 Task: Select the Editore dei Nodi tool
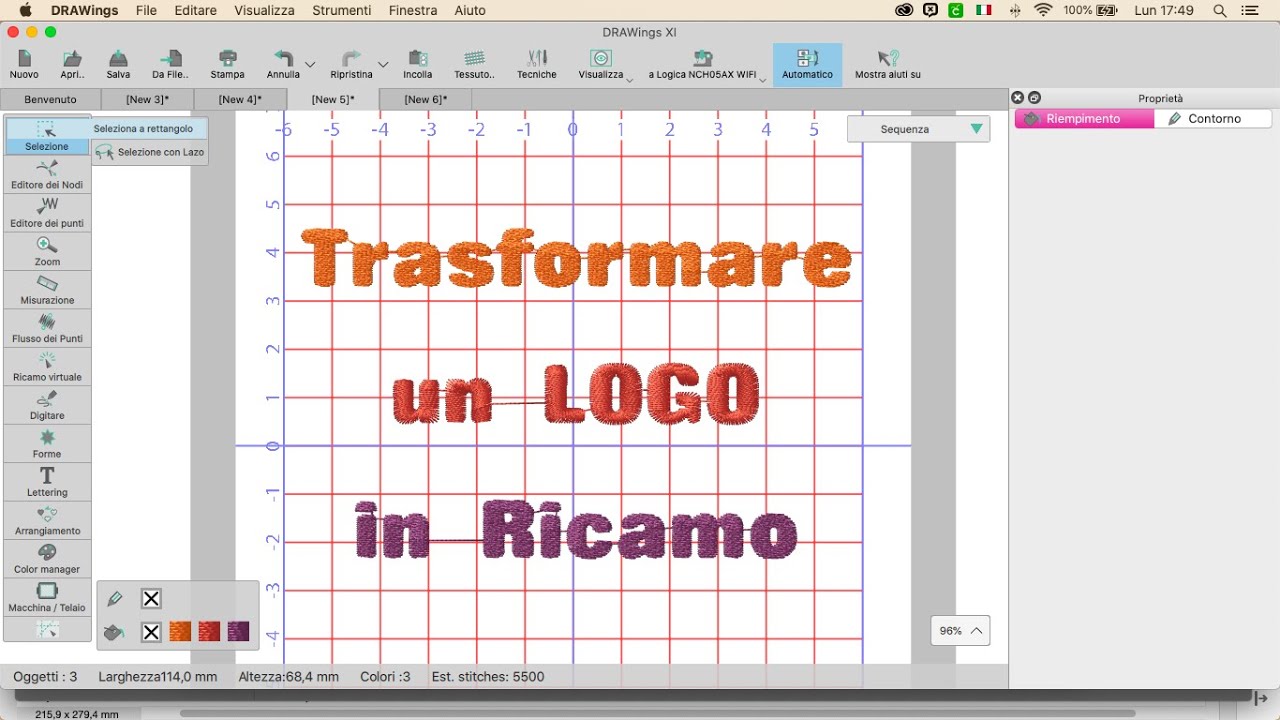pyautogui.click(x=47, y=175)
